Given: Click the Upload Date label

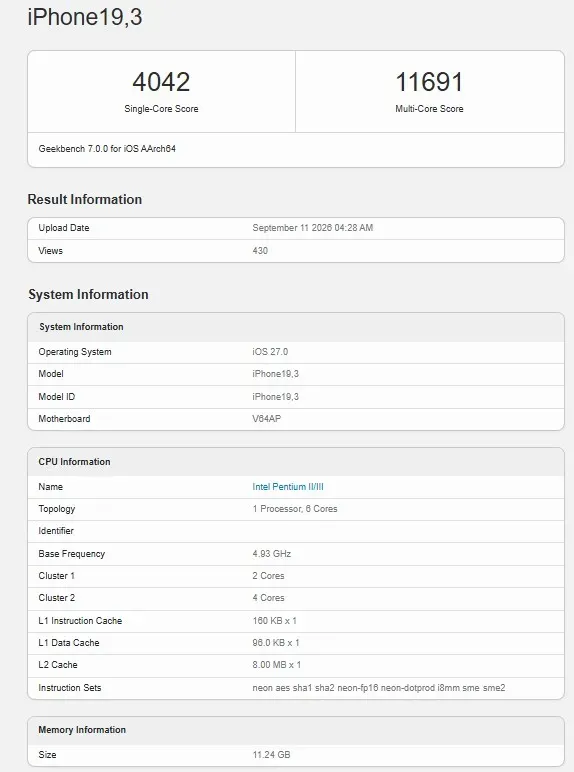Looking at the screenshot, I should point(64,228).
